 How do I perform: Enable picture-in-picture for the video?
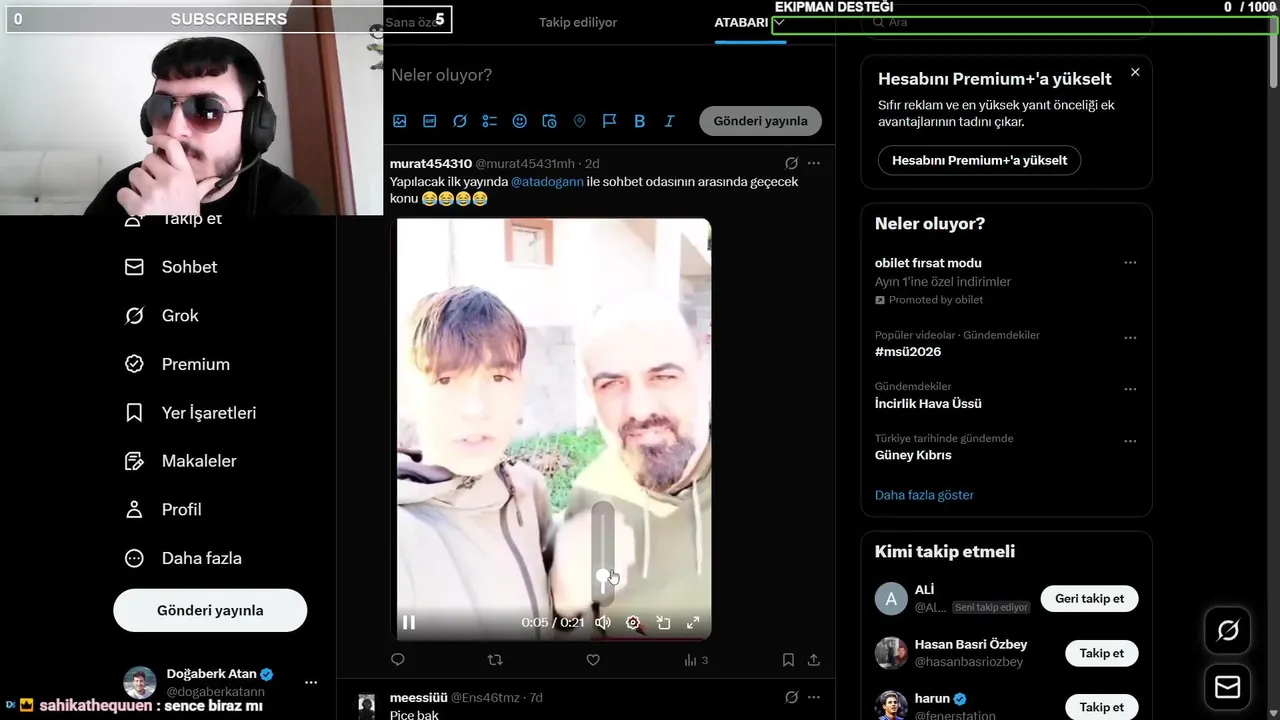(663, 622)
